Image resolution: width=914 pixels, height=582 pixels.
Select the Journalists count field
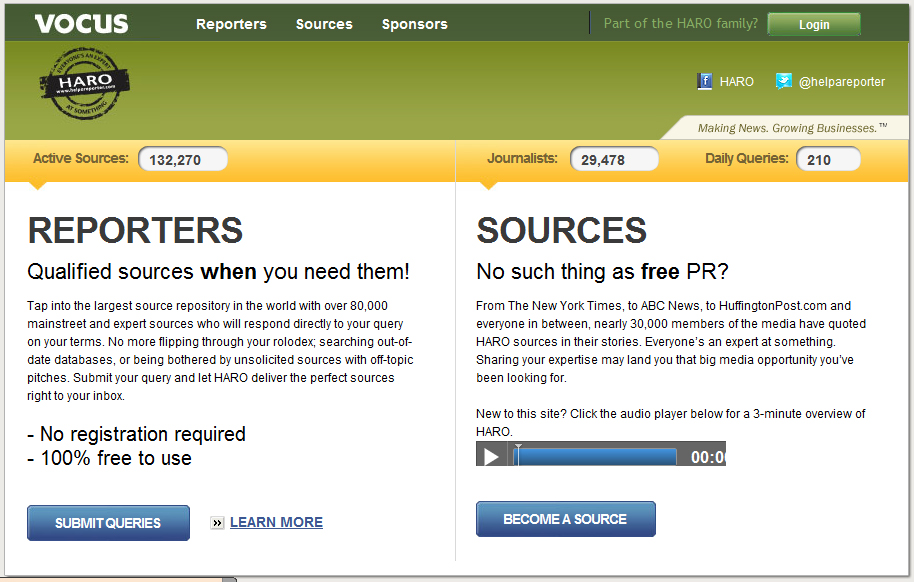[614, 159]
